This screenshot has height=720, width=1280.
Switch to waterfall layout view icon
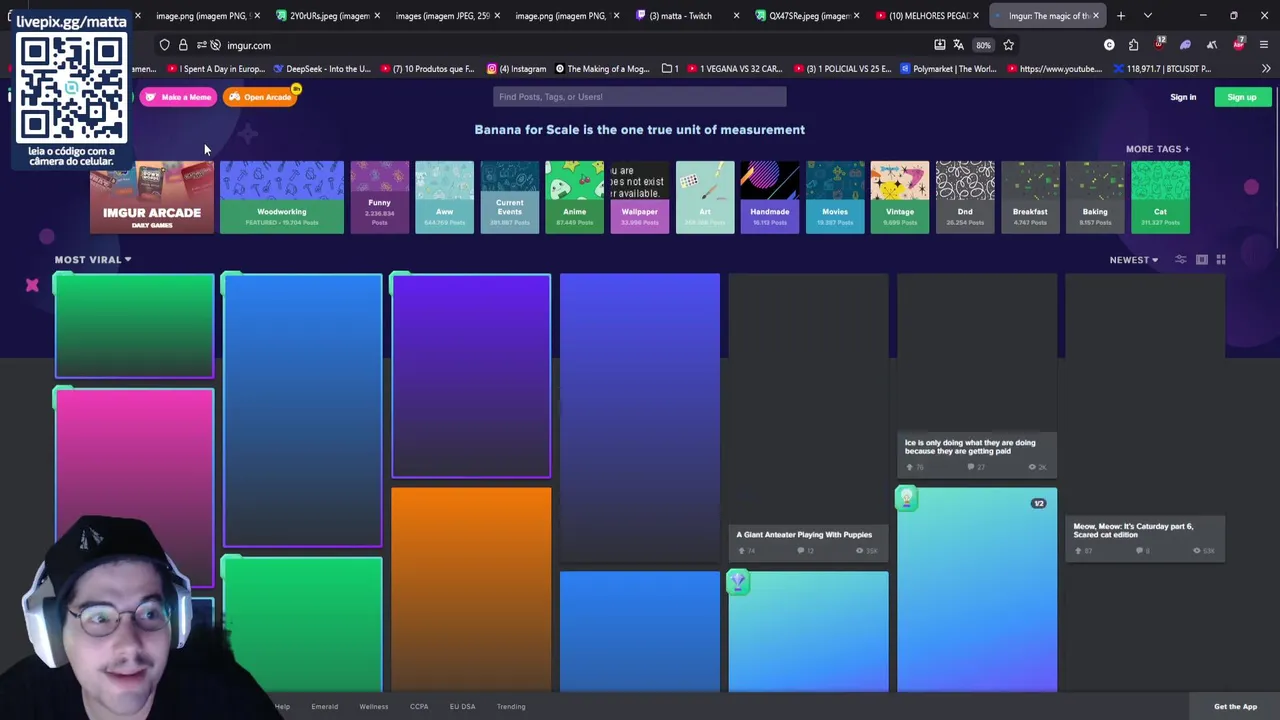click(1202, 260)
